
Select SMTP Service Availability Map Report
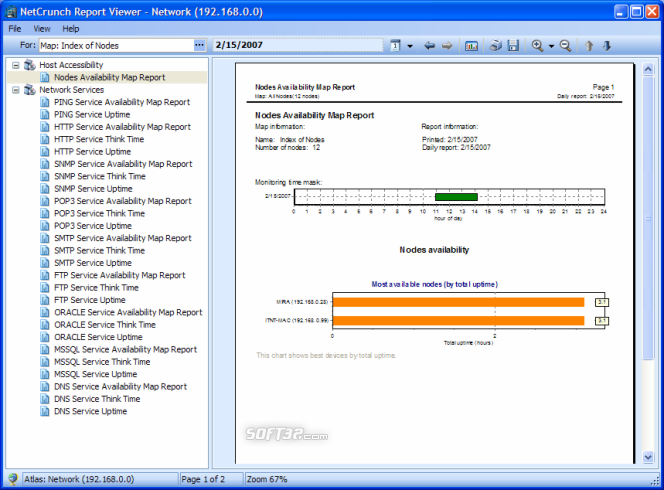click(x=123, y=238)
